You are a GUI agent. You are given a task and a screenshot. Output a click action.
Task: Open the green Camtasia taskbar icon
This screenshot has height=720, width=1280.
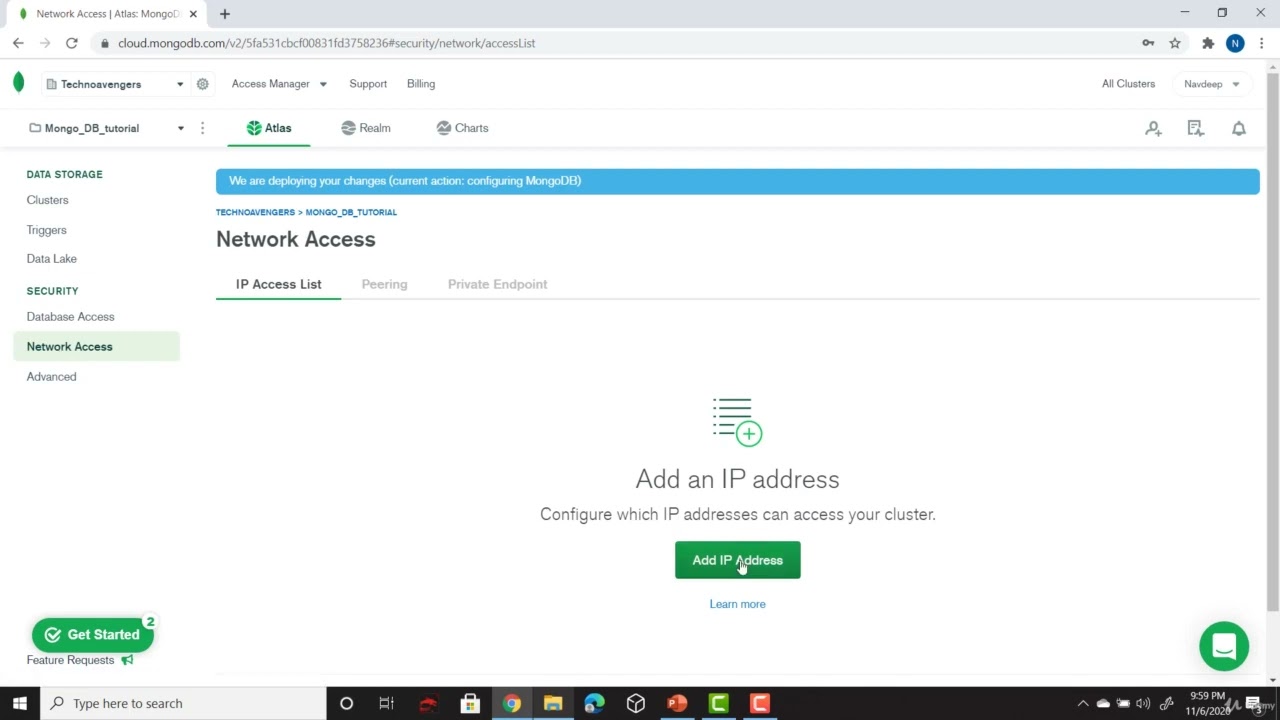pyautogui.click(x=718, y=703)
